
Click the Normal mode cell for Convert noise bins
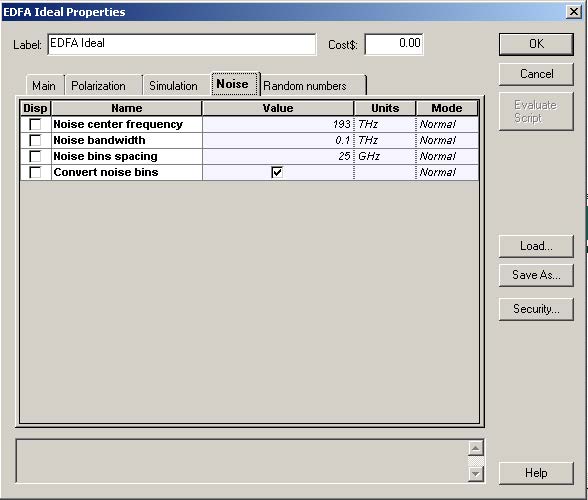point(447,172)
